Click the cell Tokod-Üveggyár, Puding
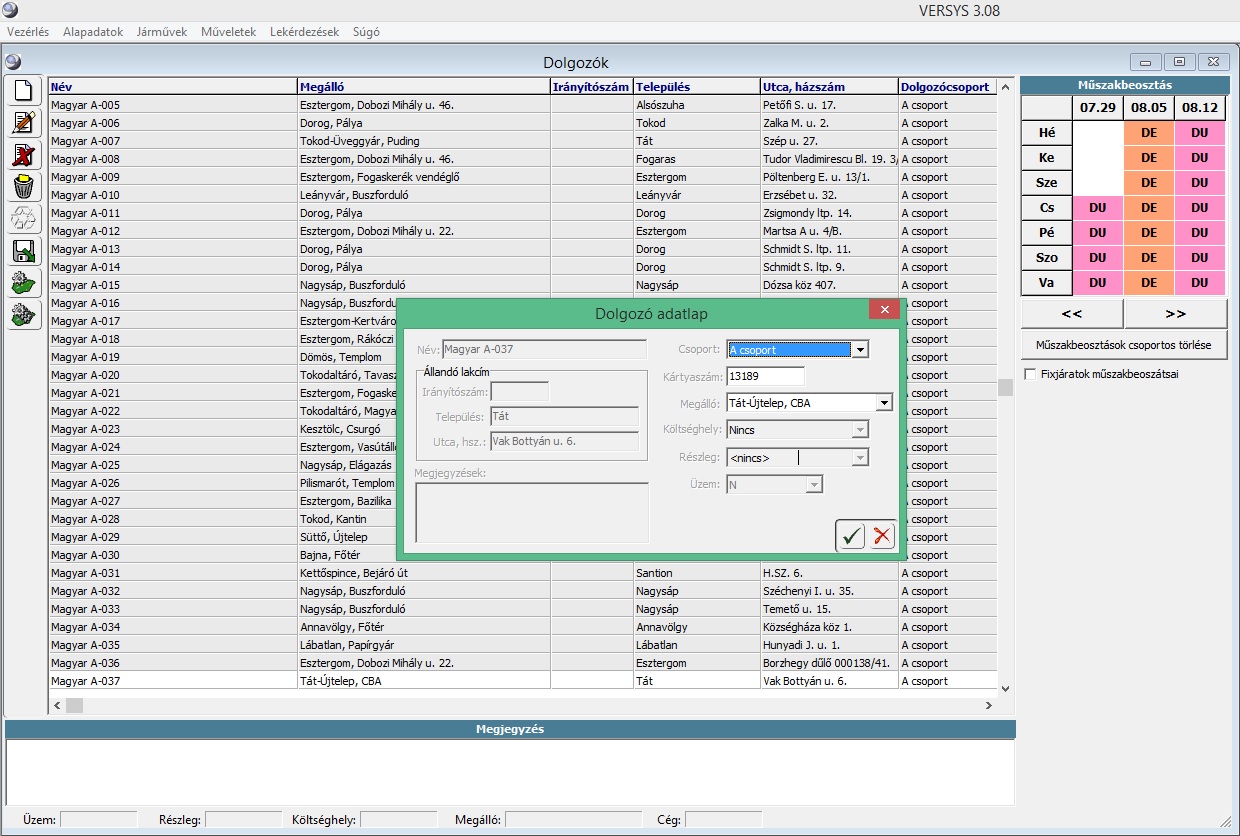The width and height of the screenshot is (1240, 836). coord(424,141)
